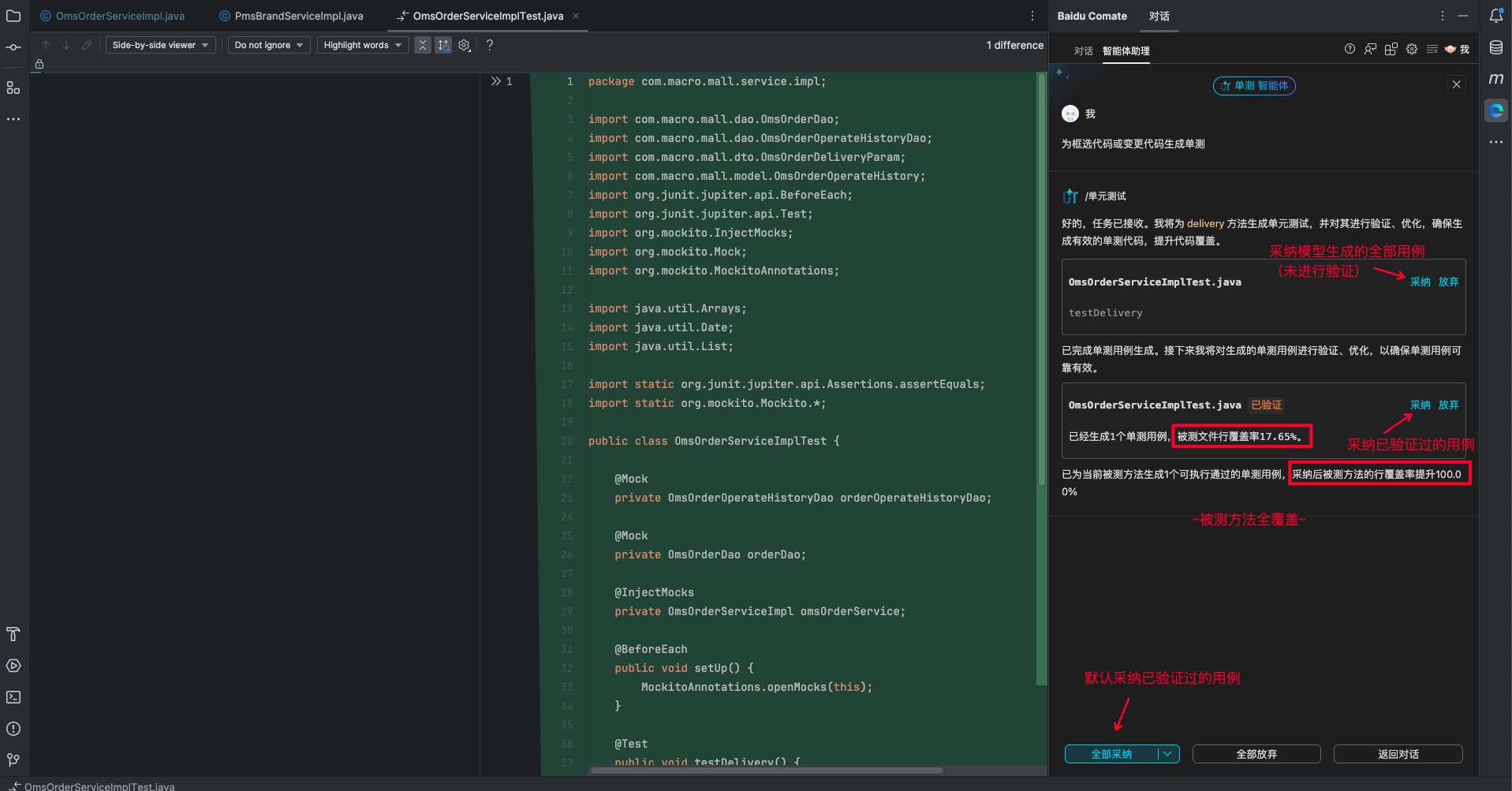Open Comate settings gear icon
The width and height of the screenshot is (1512, 791).
coord(1412,49)
